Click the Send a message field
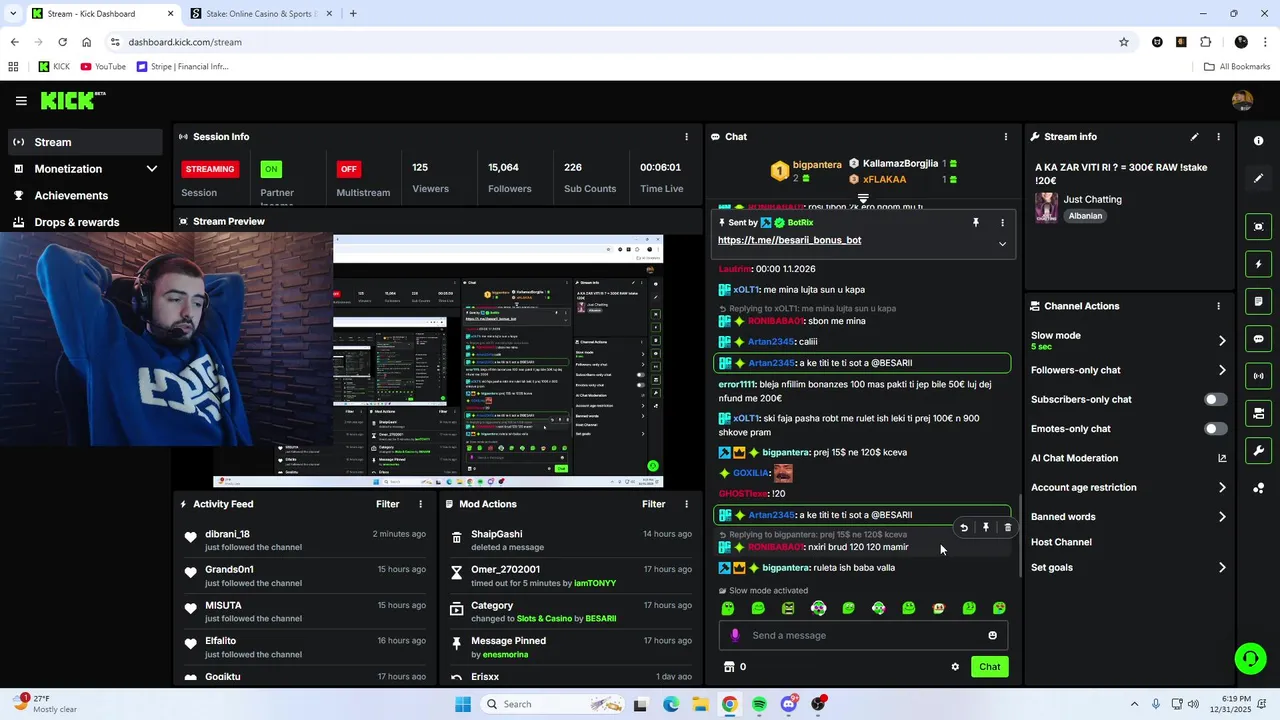Viewport: 1280px width, 720px height. click(x=862, y=635)
